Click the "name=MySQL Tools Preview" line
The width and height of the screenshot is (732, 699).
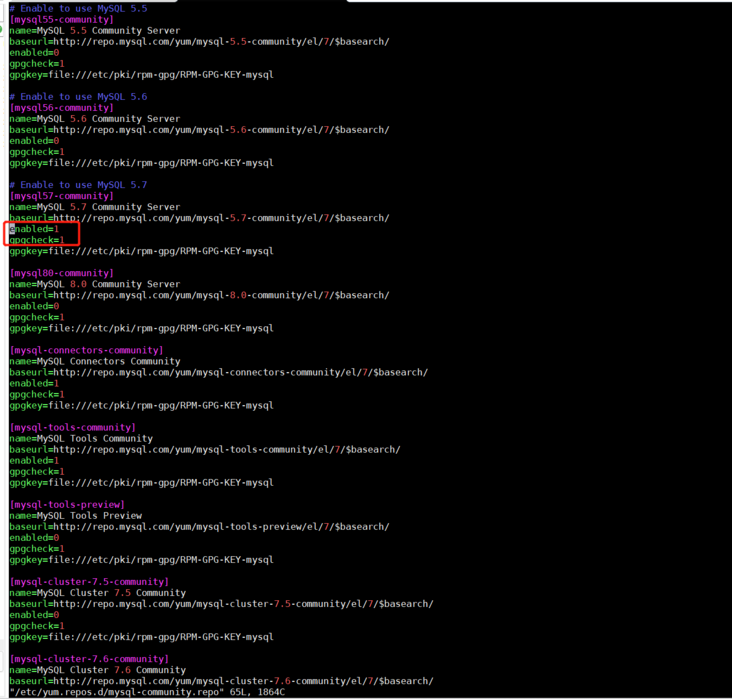pos(76,515)
